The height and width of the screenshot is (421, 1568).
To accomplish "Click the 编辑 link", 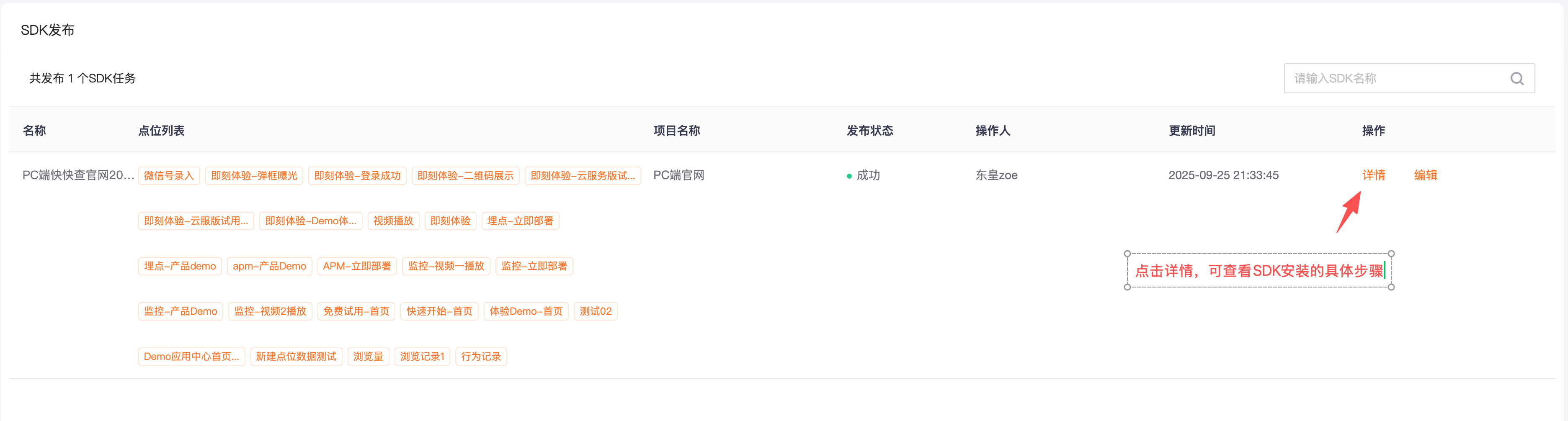I will coord(1425,175).
